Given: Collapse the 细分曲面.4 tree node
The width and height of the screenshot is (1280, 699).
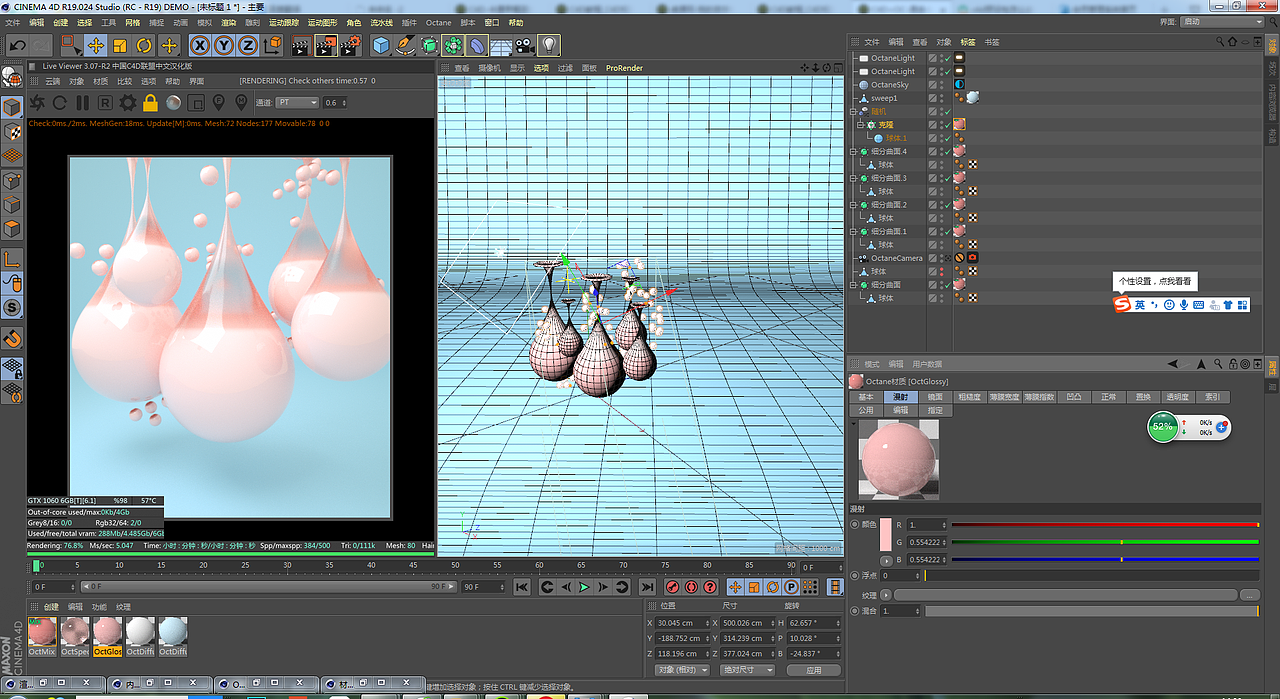Looking at the screenshot, I should point(853,151).
